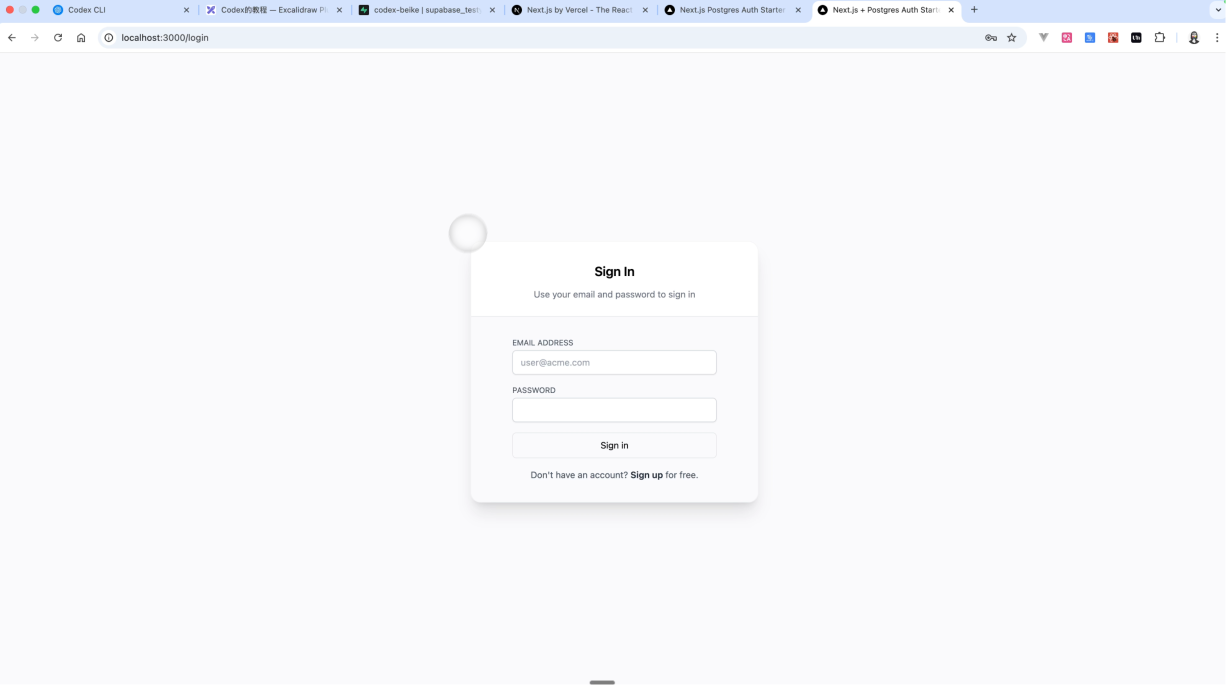
Task: Reload the localhost login page
Action: [58, 38]
